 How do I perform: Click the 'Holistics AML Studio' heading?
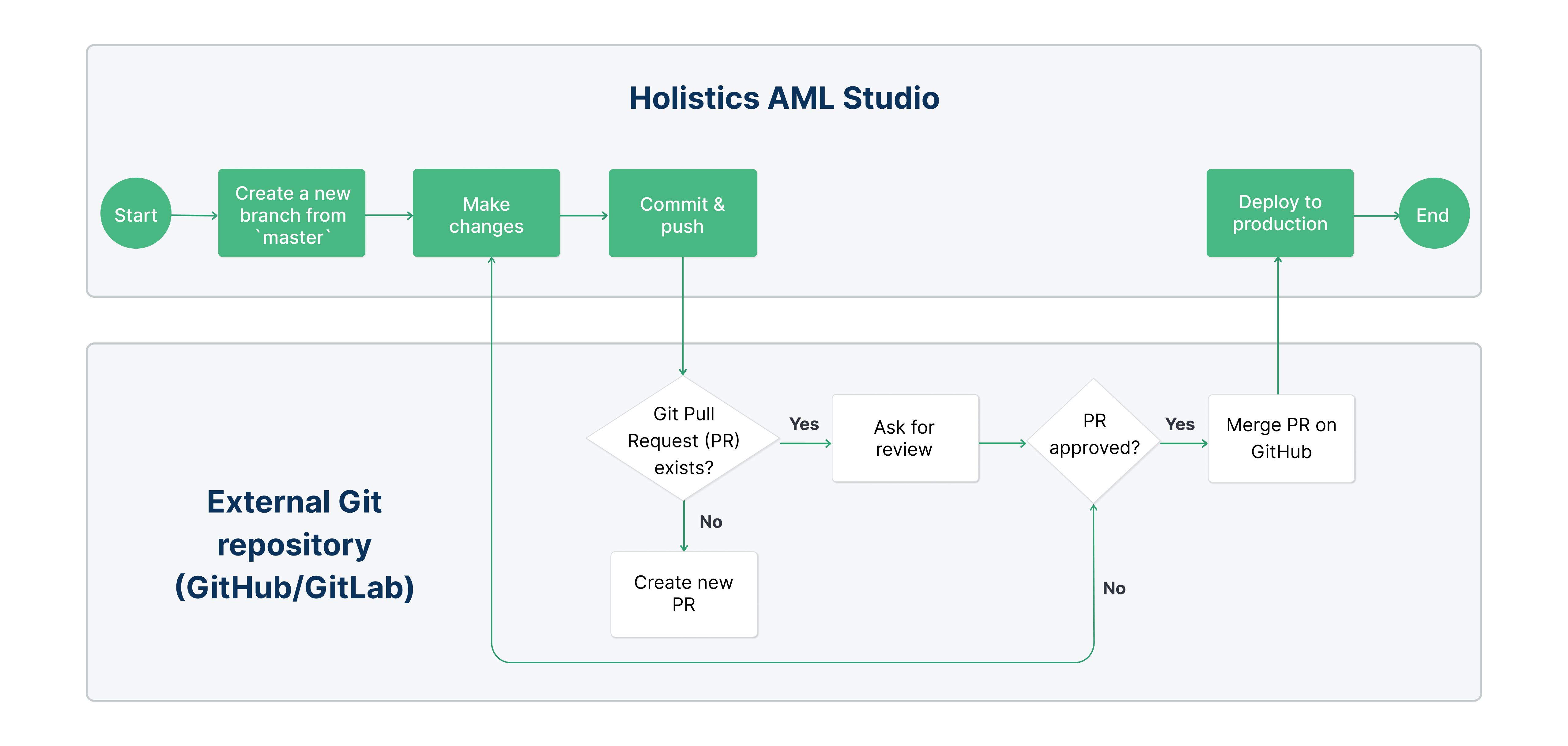[x=784, y=98]
